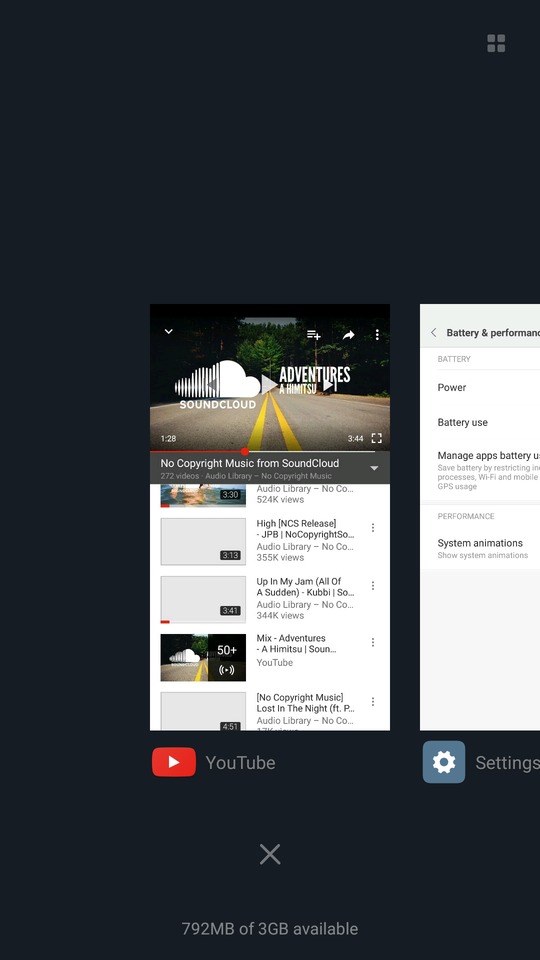Tap the center play button on the video
This screenshot has width=540, height=960.
coord(269,384)
